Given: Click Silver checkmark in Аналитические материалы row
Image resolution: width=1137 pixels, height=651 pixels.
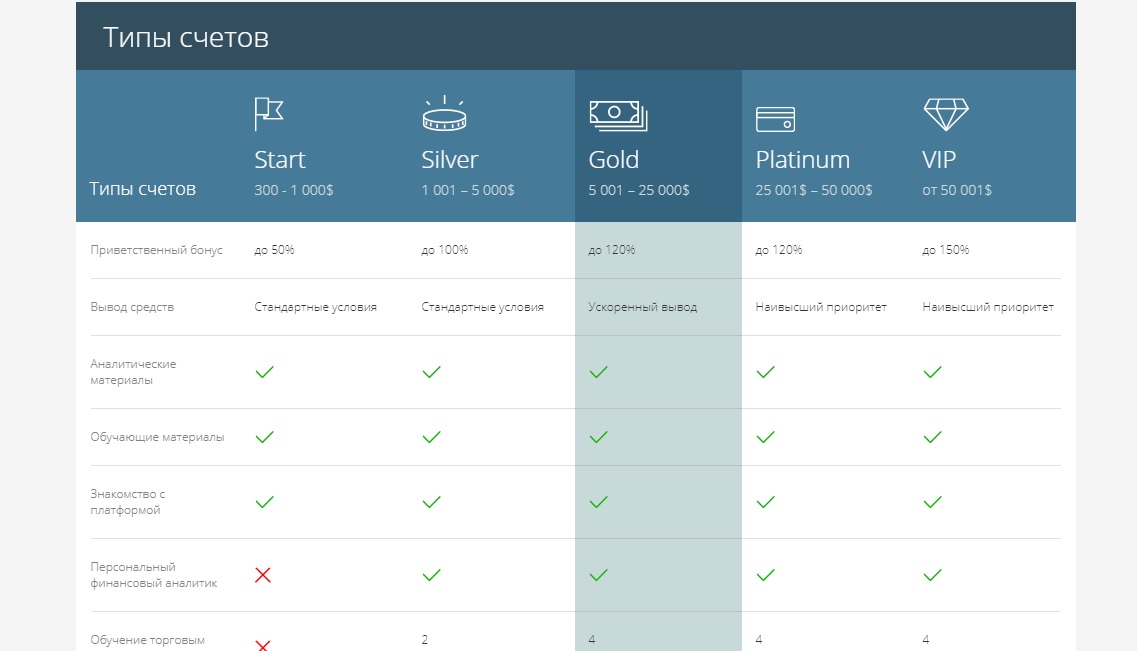Looking at the screenshot, I should (431, 372).
